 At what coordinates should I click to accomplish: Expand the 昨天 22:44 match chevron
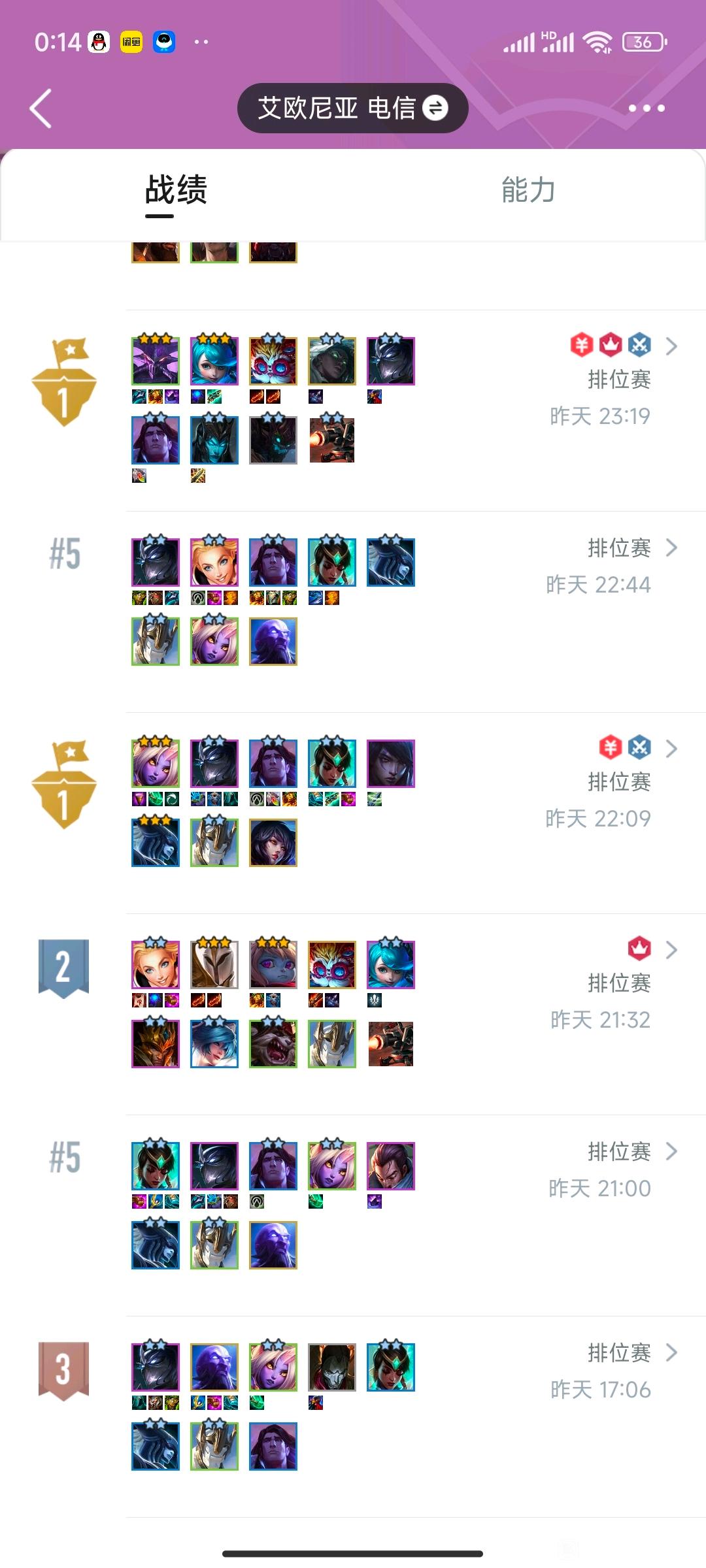point(671,547)
